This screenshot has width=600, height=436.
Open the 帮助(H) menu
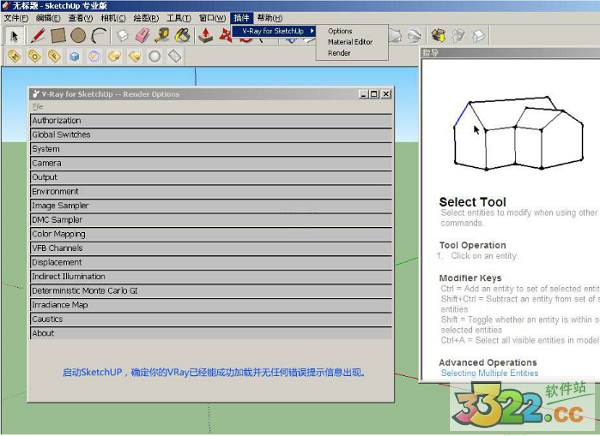pos(269,18)
